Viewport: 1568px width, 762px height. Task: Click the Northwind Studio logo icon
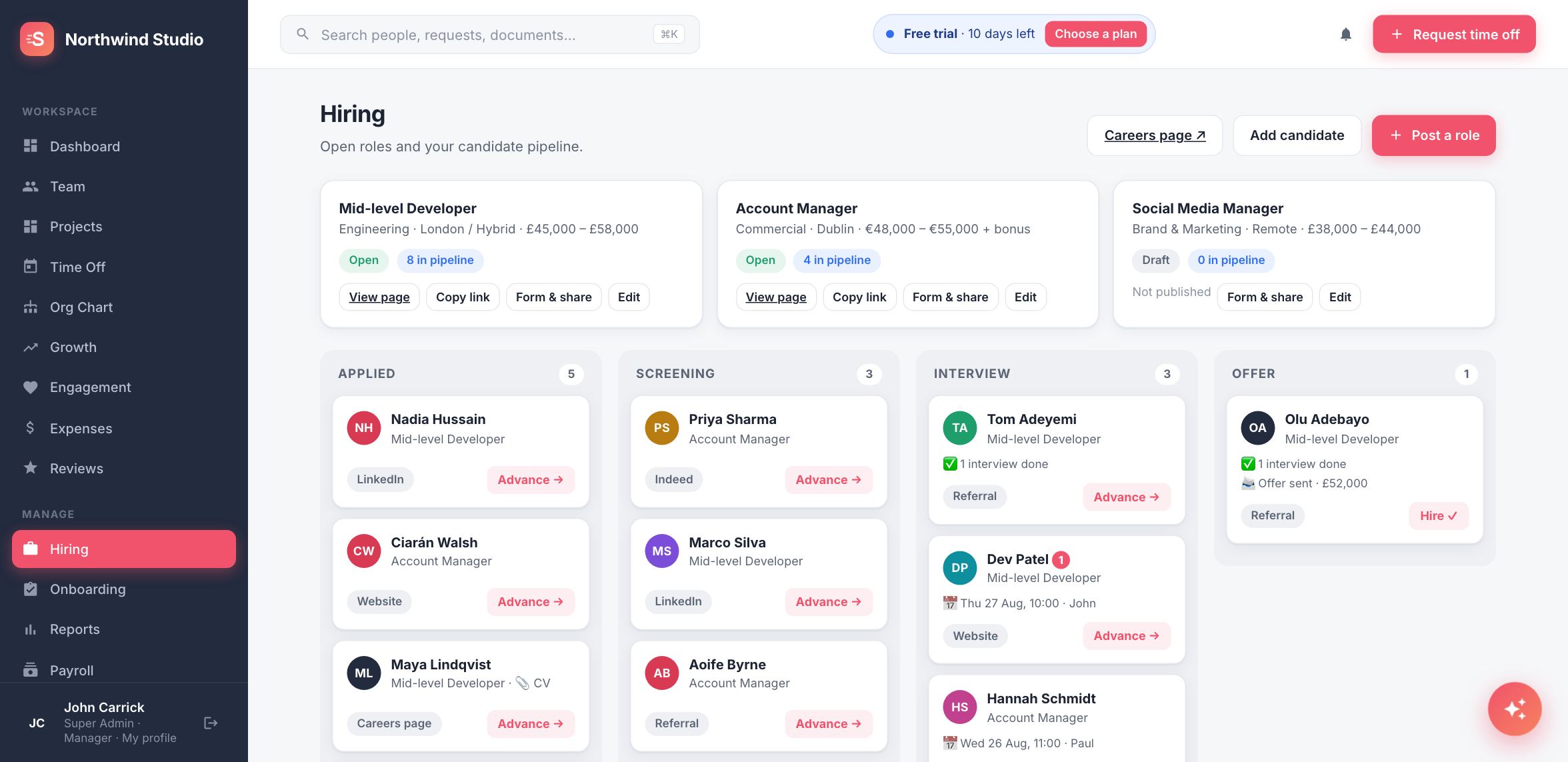37,39
